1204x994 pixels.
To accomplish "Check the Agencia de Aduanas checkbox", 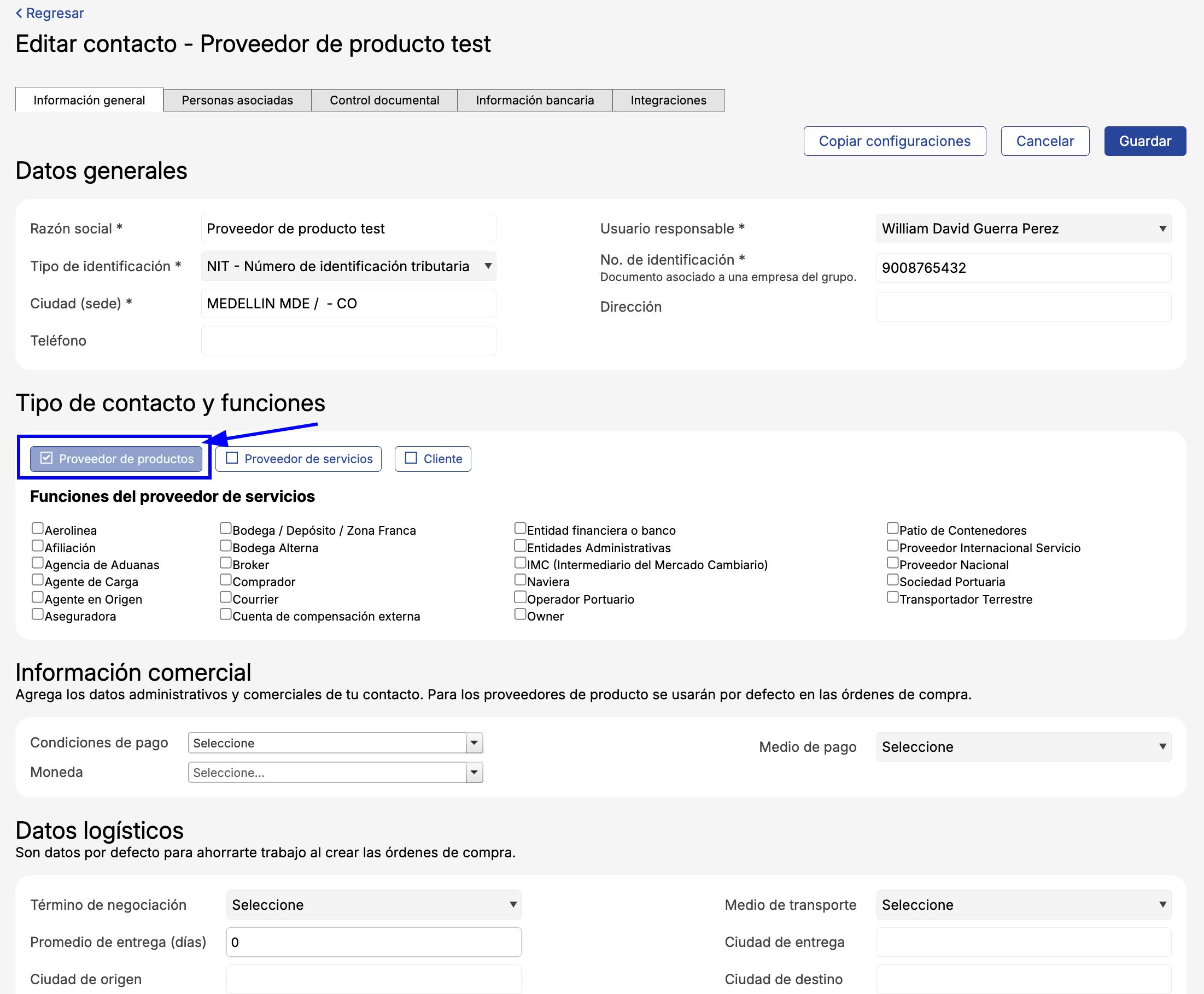I will coord(38,563).
